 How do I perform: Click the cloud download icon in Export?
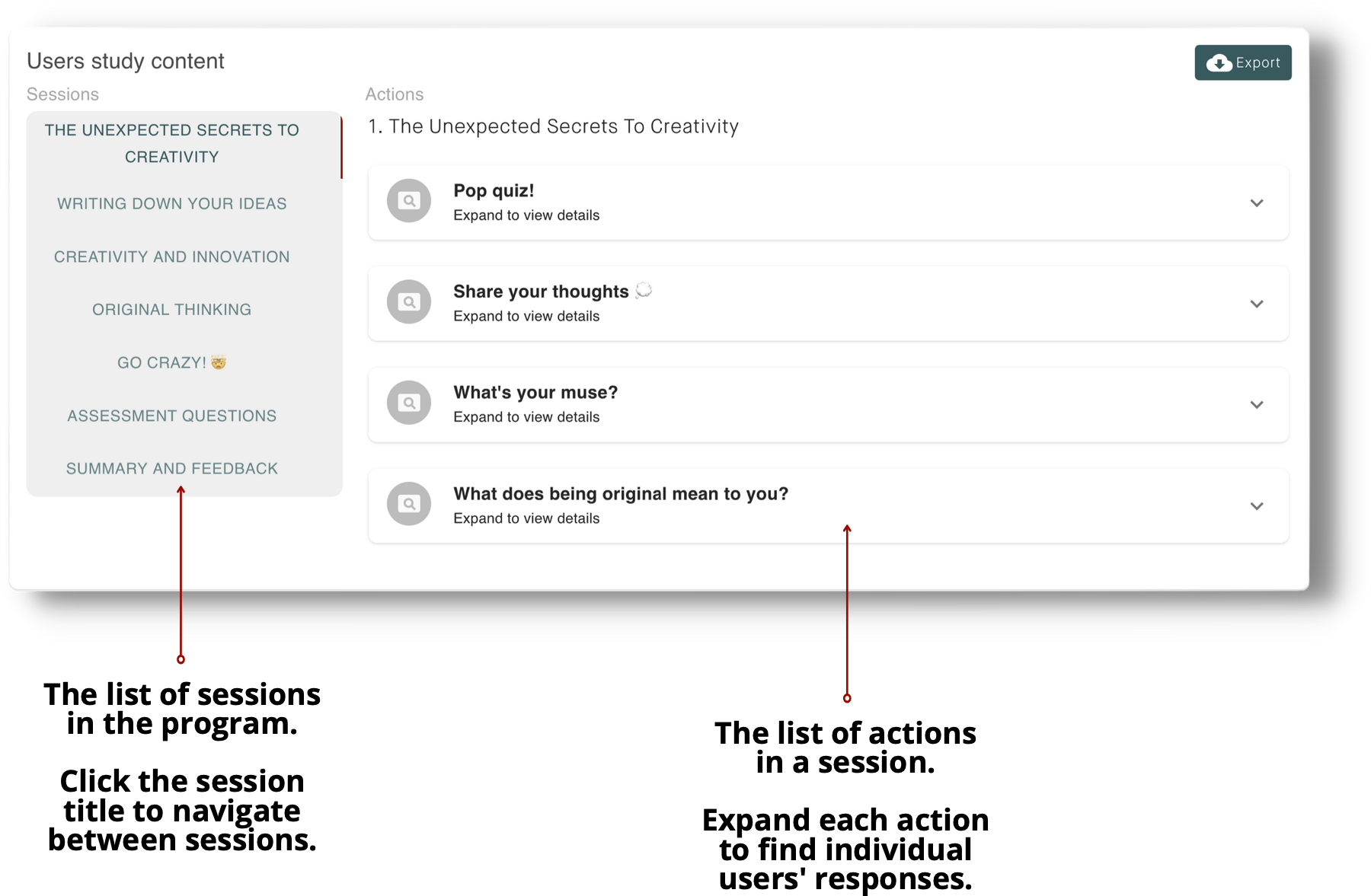[1219, 63]
